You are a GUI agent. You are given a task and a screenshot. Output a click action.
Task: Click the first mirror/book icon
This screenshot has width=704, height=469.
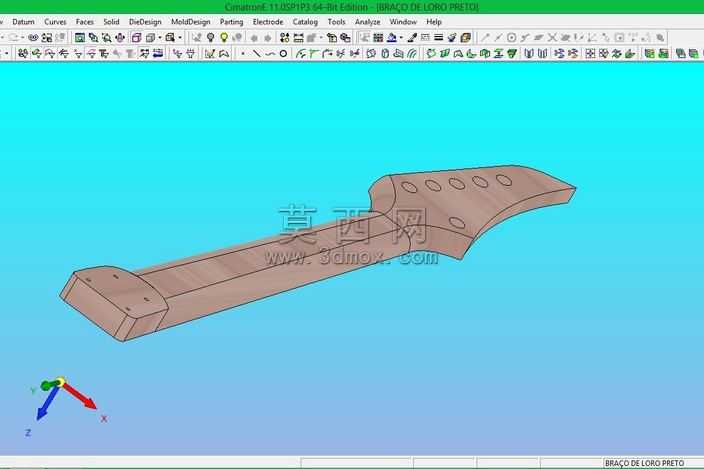coord(529,54)
